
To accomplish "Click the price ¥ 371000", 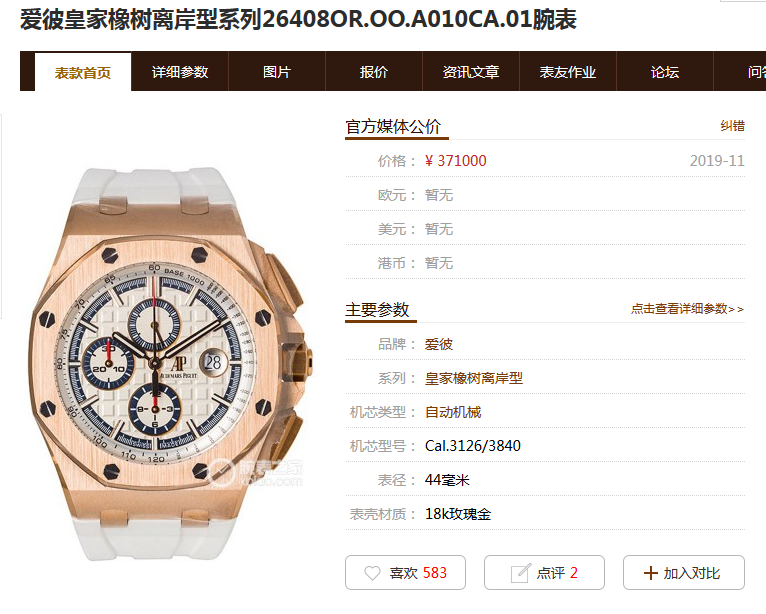I will (455, 161).
